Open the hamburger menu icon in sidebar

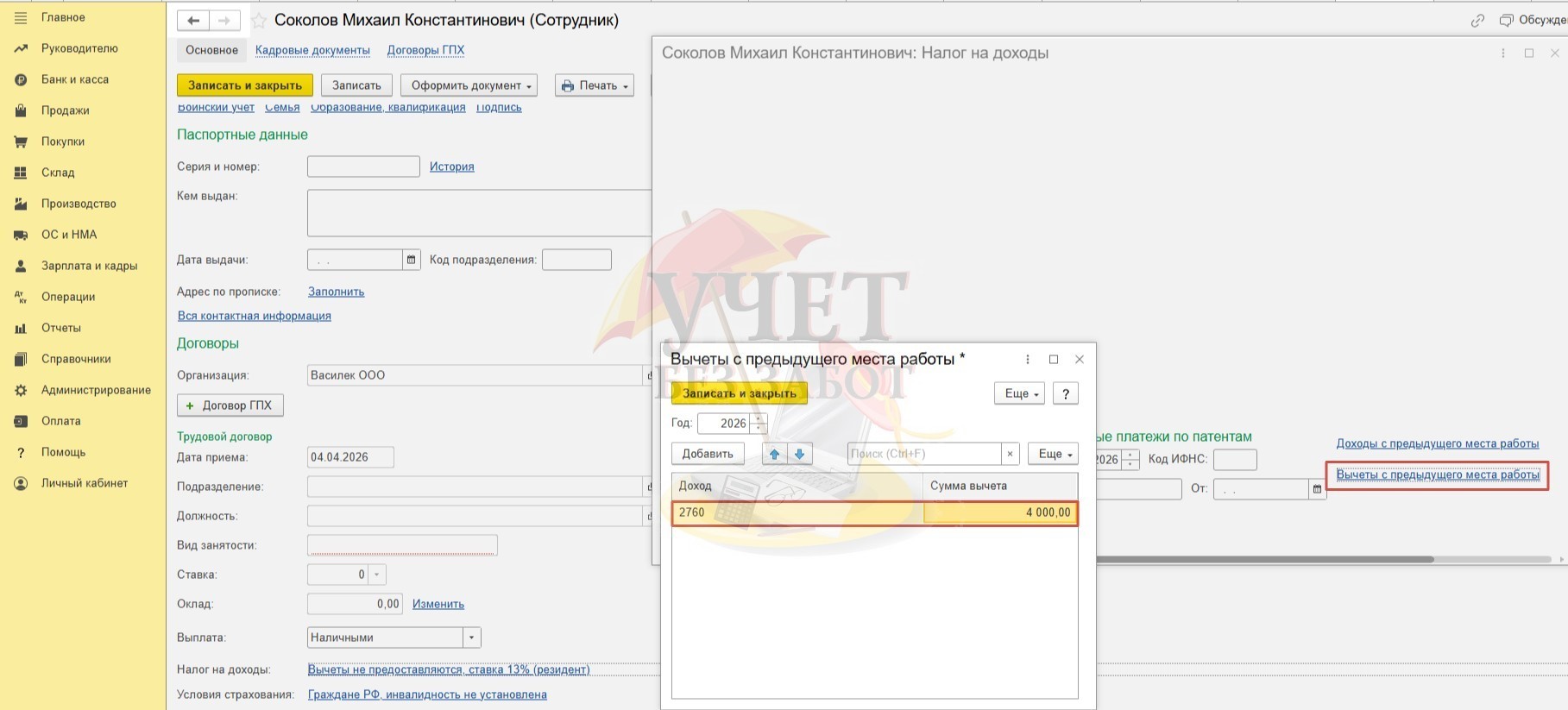[x=21, y=17]
